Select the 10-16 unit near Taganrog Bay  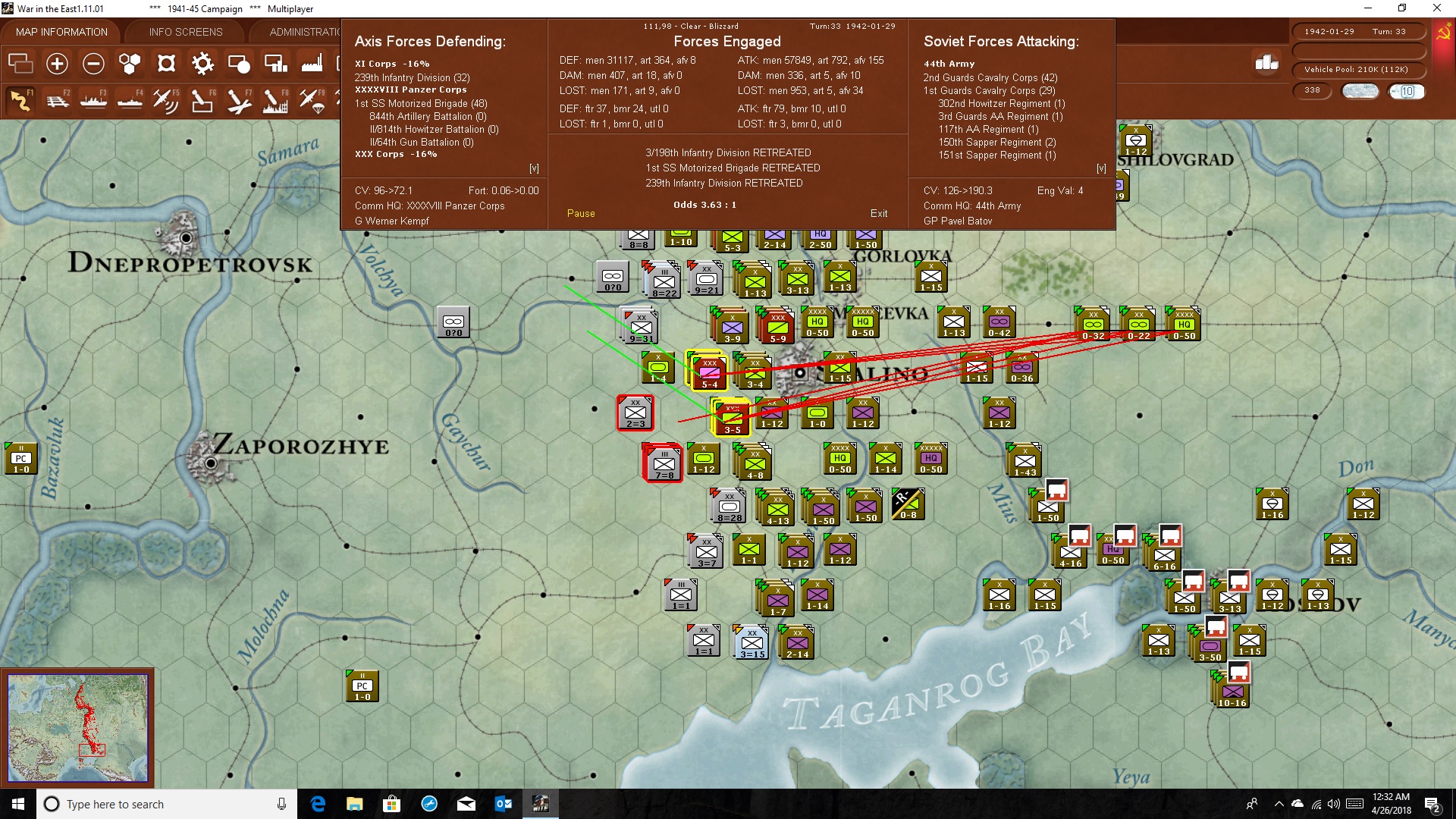pos(1232,691)
